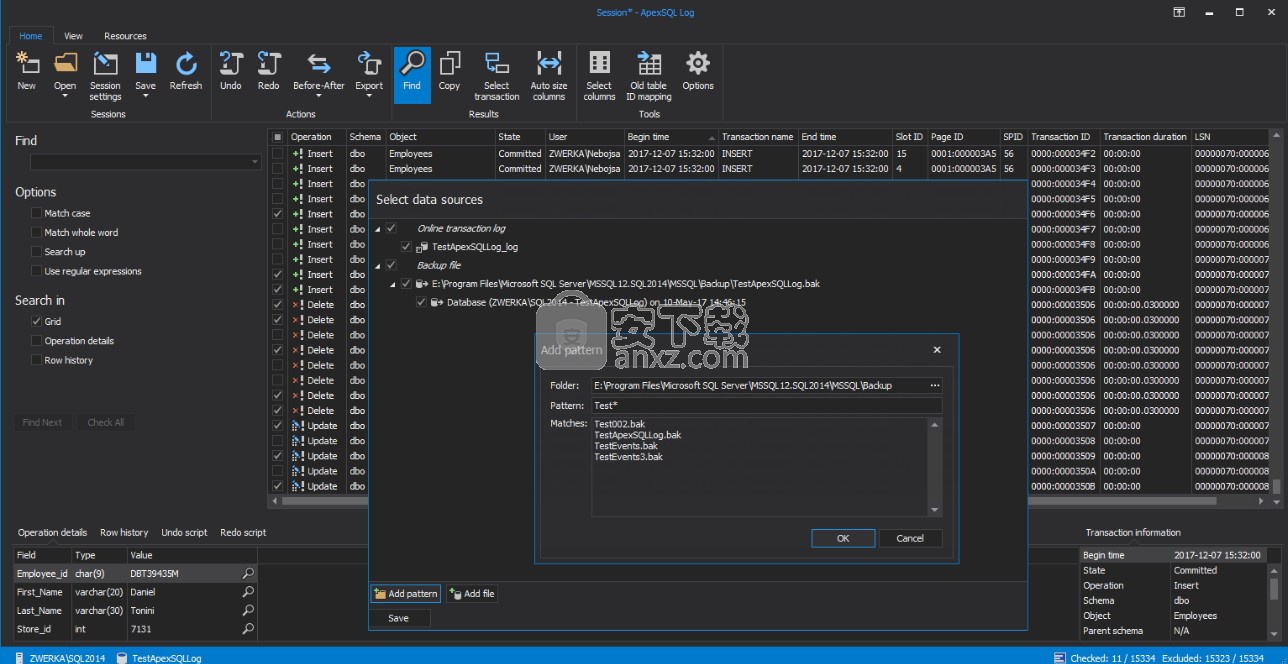Show the Operation details tab
1288x664 pixels.
pos(53,533)
